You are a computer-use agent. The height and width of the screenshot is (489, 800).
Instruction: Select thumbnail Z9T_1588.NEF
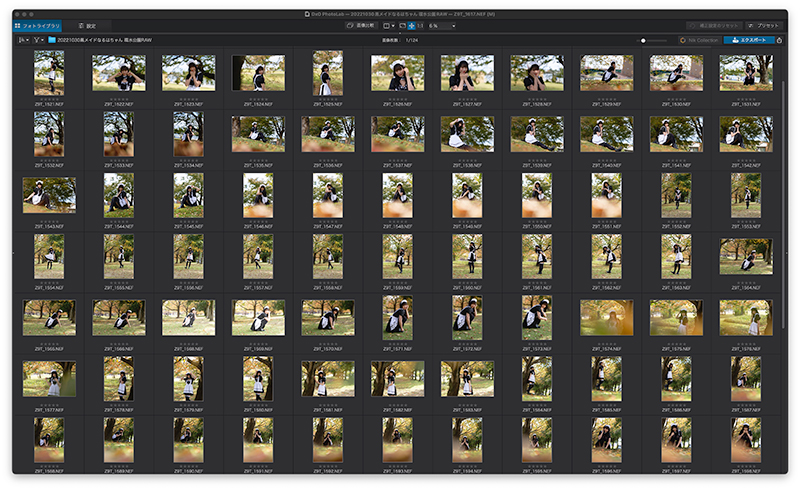[49, 441]
